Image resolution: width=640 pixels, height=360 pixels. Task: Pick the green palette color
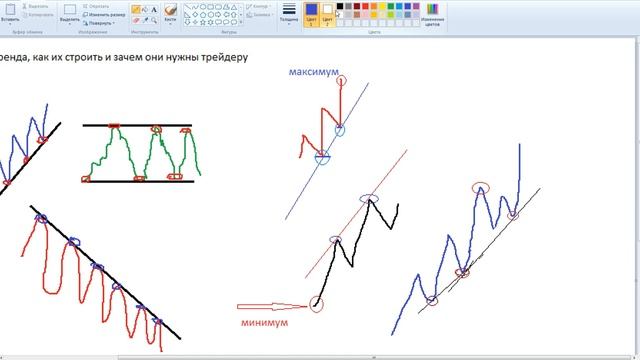point(391,6)
